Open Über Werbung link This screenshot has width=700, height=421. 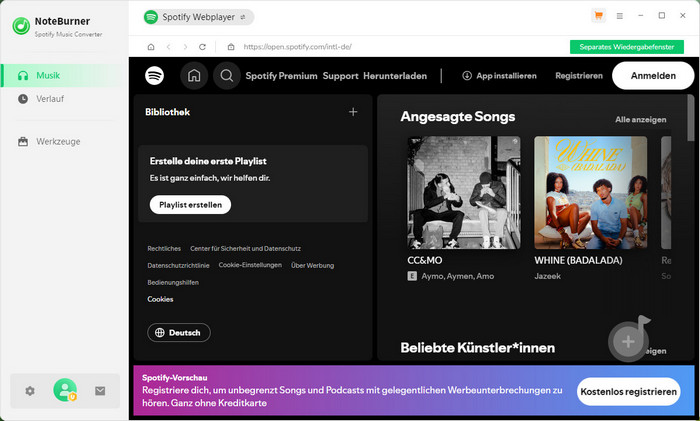coord(312,265)
